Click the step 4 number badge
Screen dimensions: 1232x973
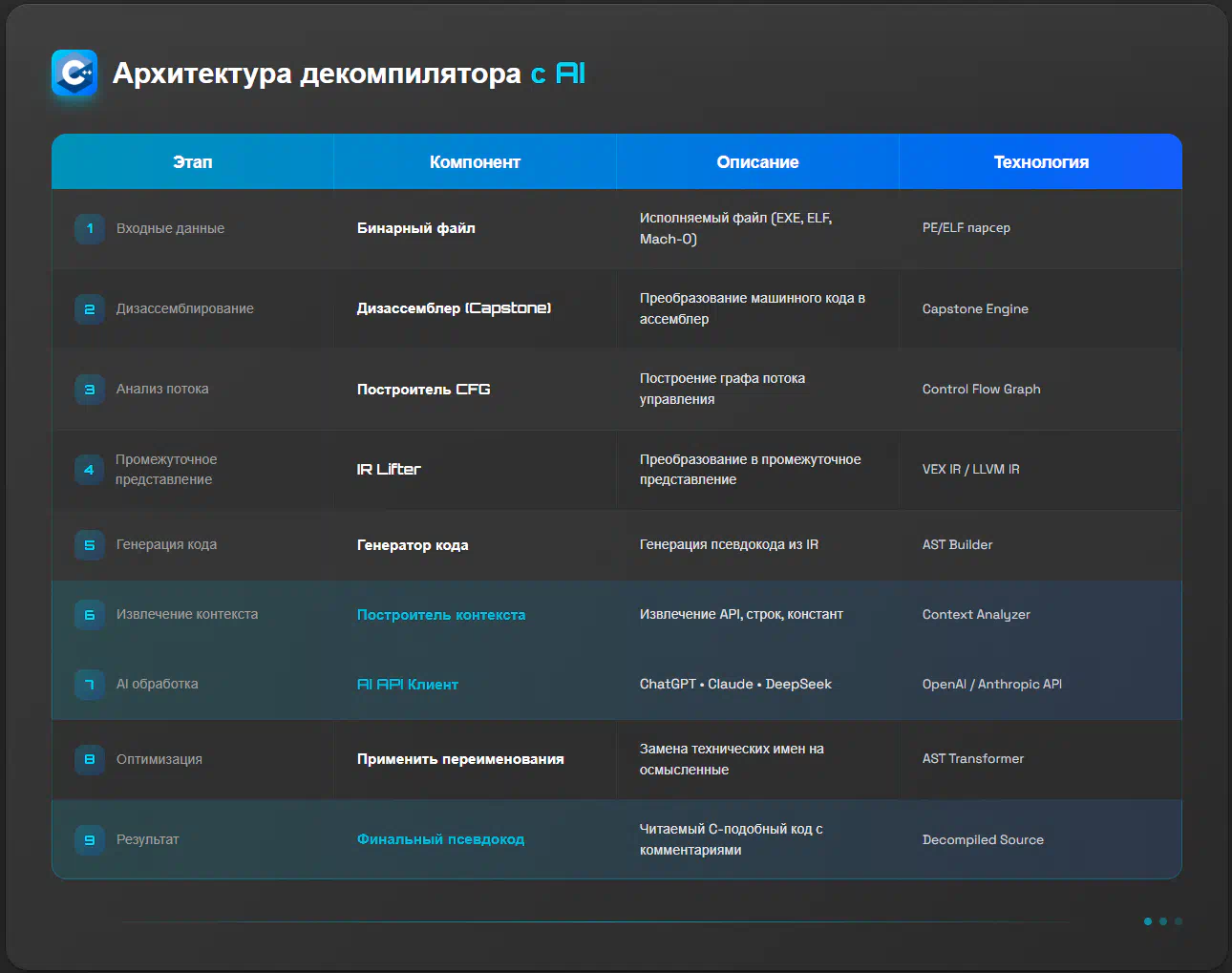pos(89,470)
